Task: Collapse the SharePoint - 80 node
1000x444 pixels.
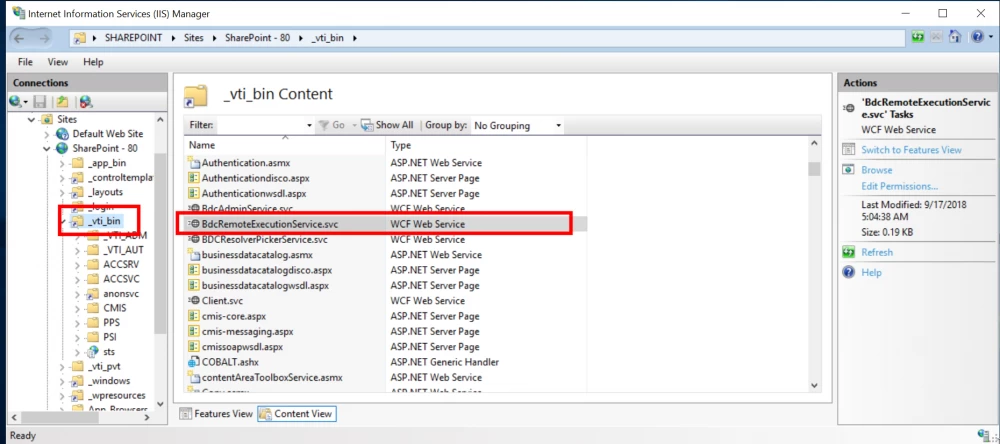Action: pos(47,149)
